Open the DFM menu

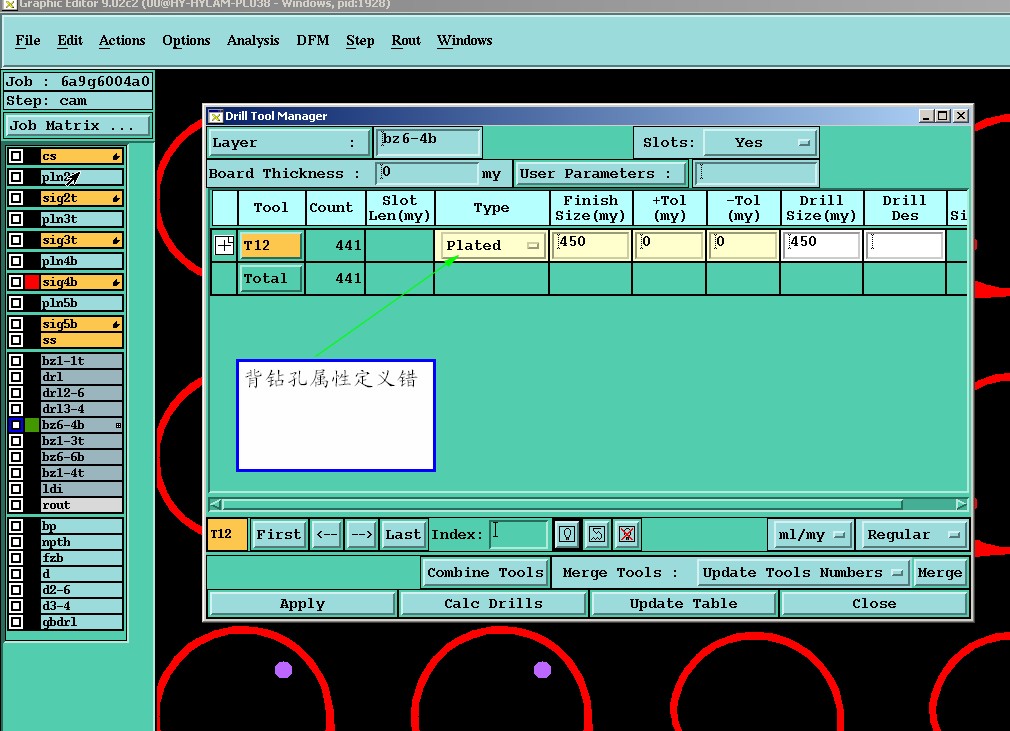click(312, 41)
